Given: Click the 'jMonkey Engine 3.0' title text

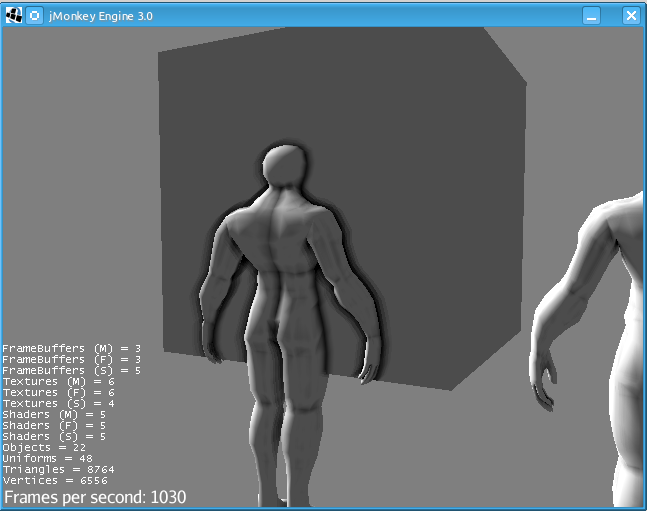Looking at the screenshot, I should 101,16.
